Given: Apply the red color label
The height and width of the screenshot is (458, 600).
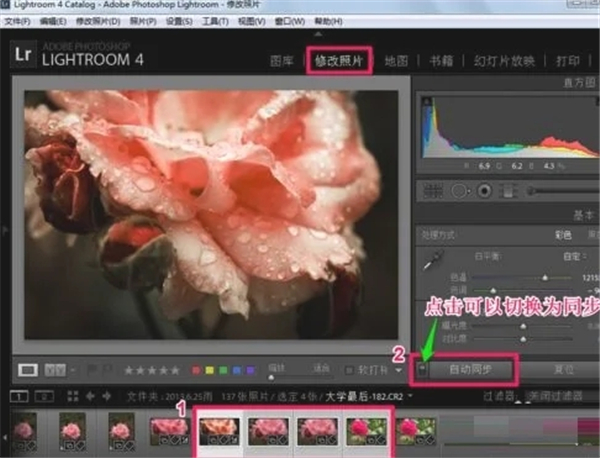Looking at the screenshot, I should click(196, 370).
